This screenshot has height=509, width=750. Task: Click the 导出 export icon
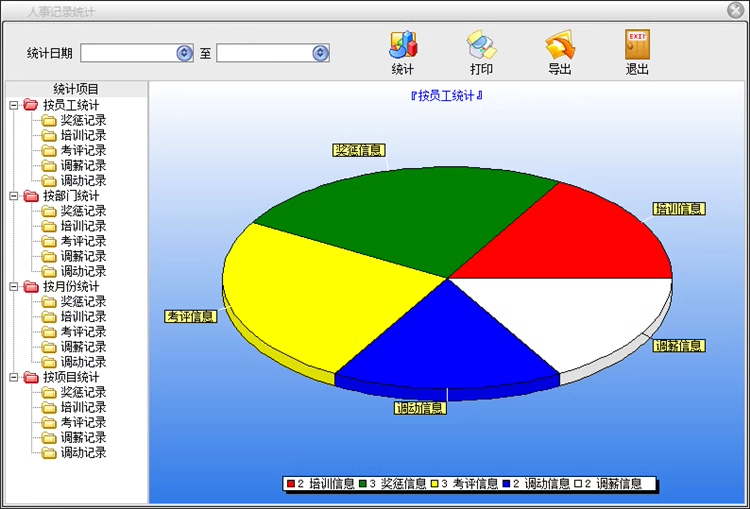(x=560, y=44)
